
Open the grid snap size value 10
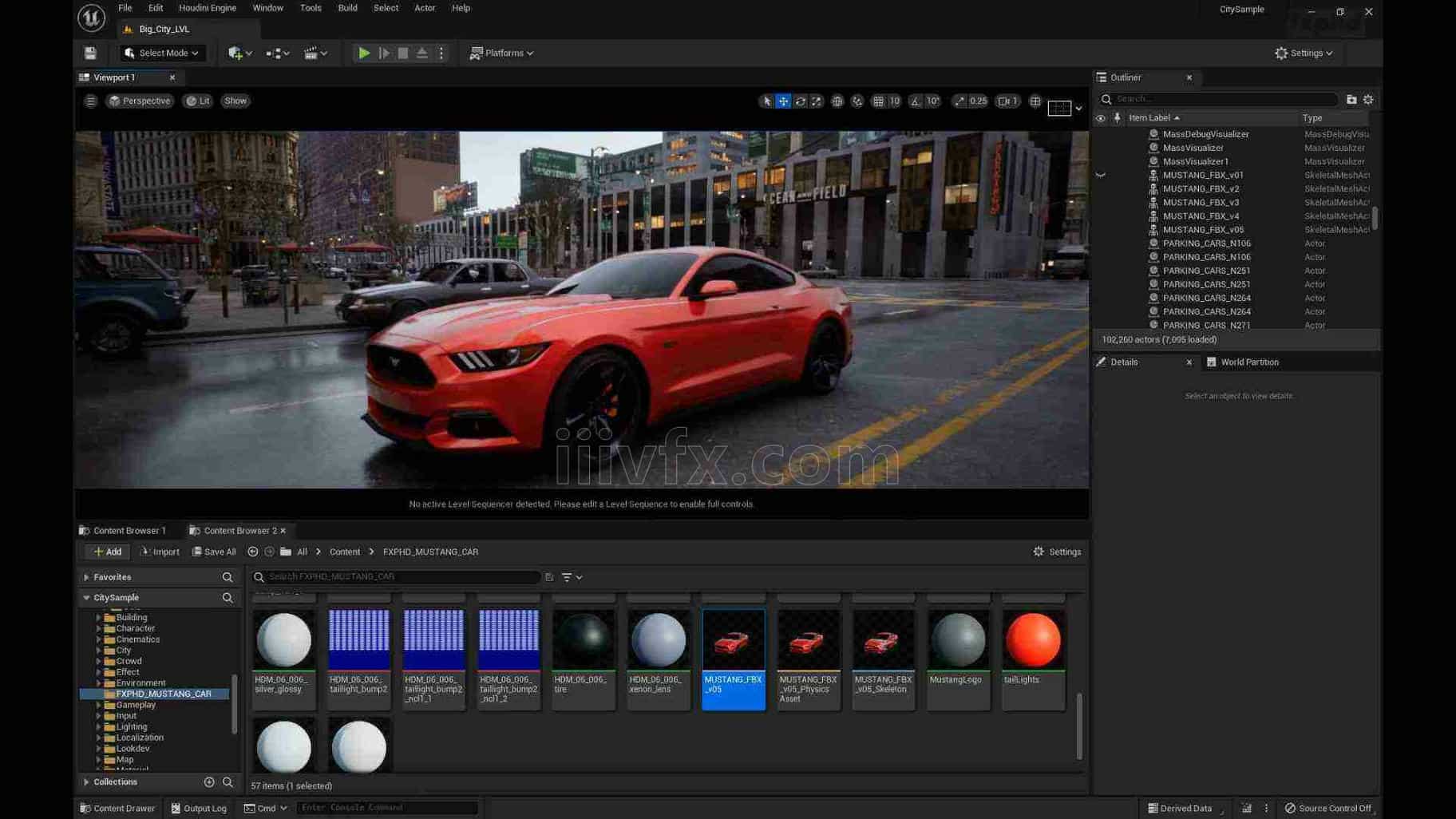tap(895, 101)
